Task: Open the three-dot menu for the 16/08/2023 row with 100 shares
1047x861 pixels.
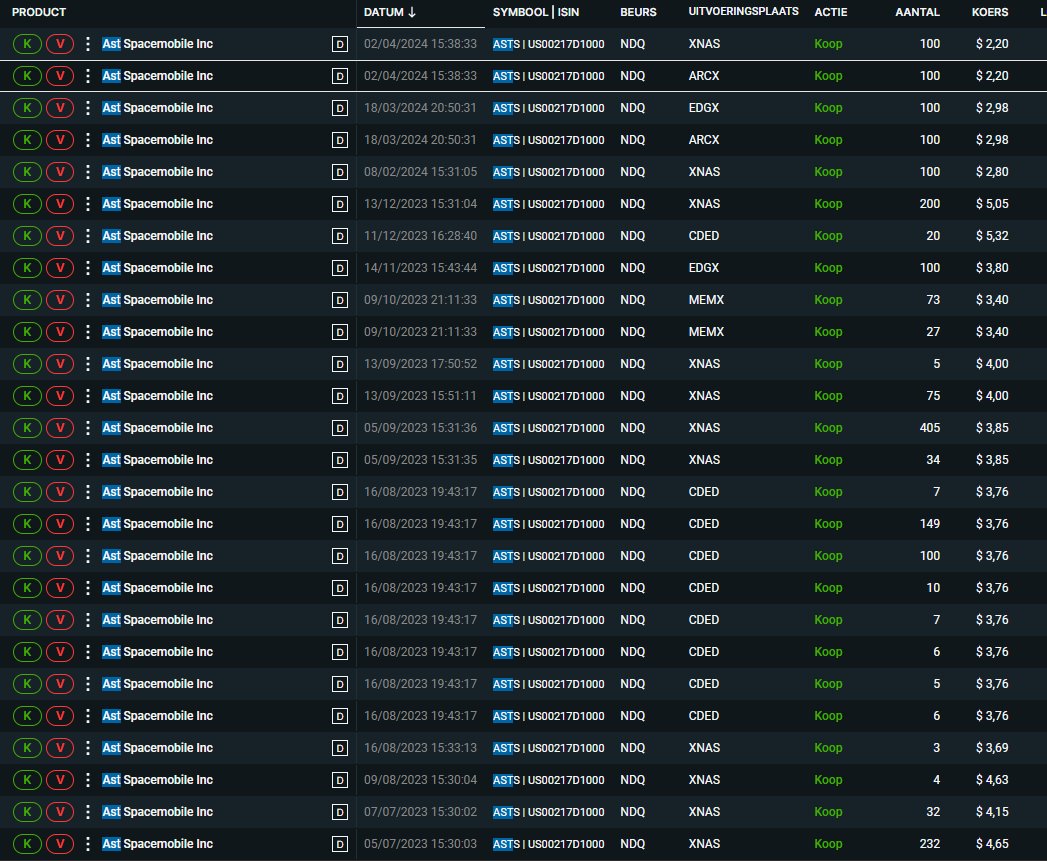Action: [x=87, y=556]
